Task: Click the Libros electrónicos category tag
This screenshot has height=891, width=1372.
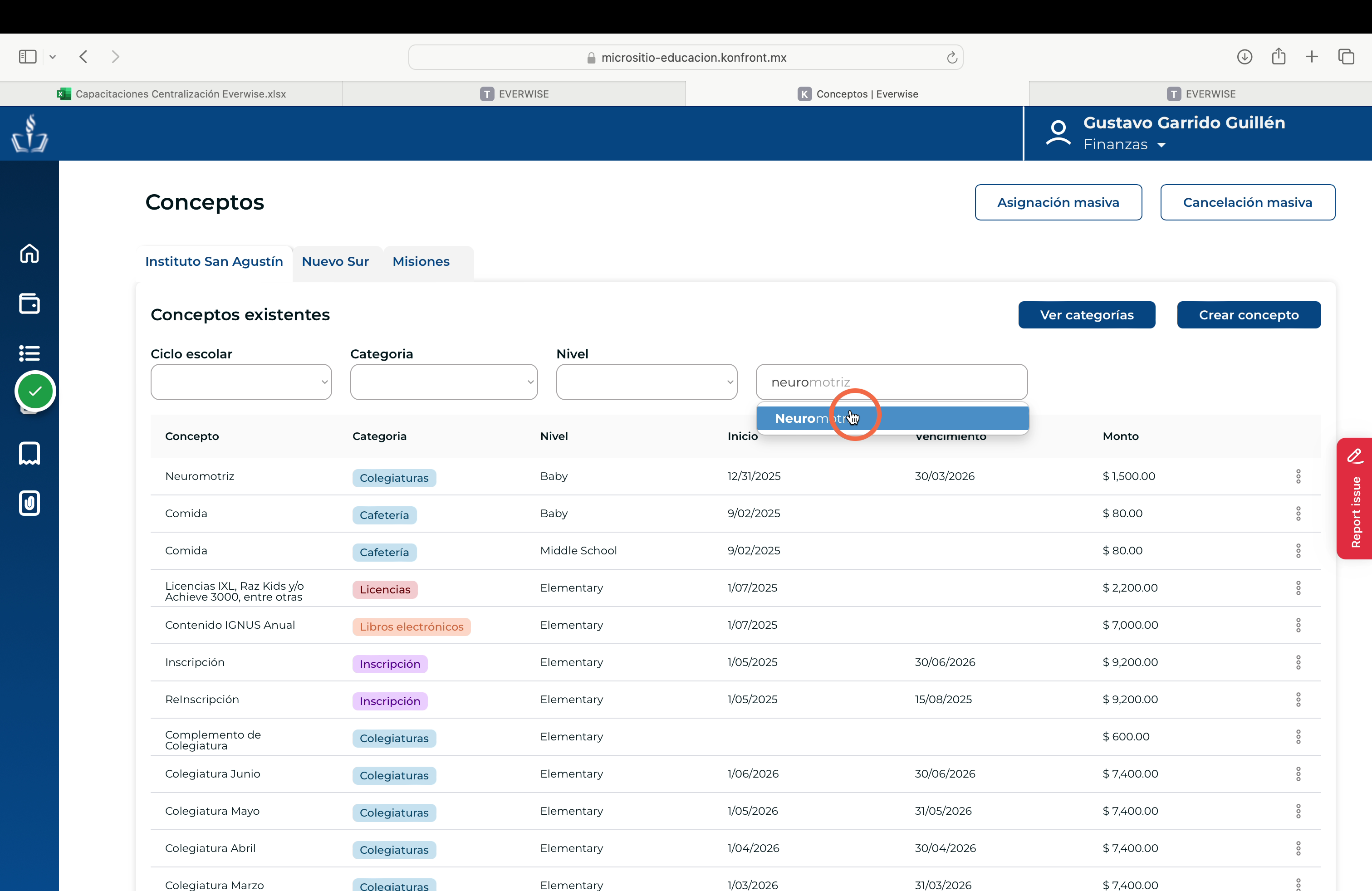Action: [x=412, y=627]
